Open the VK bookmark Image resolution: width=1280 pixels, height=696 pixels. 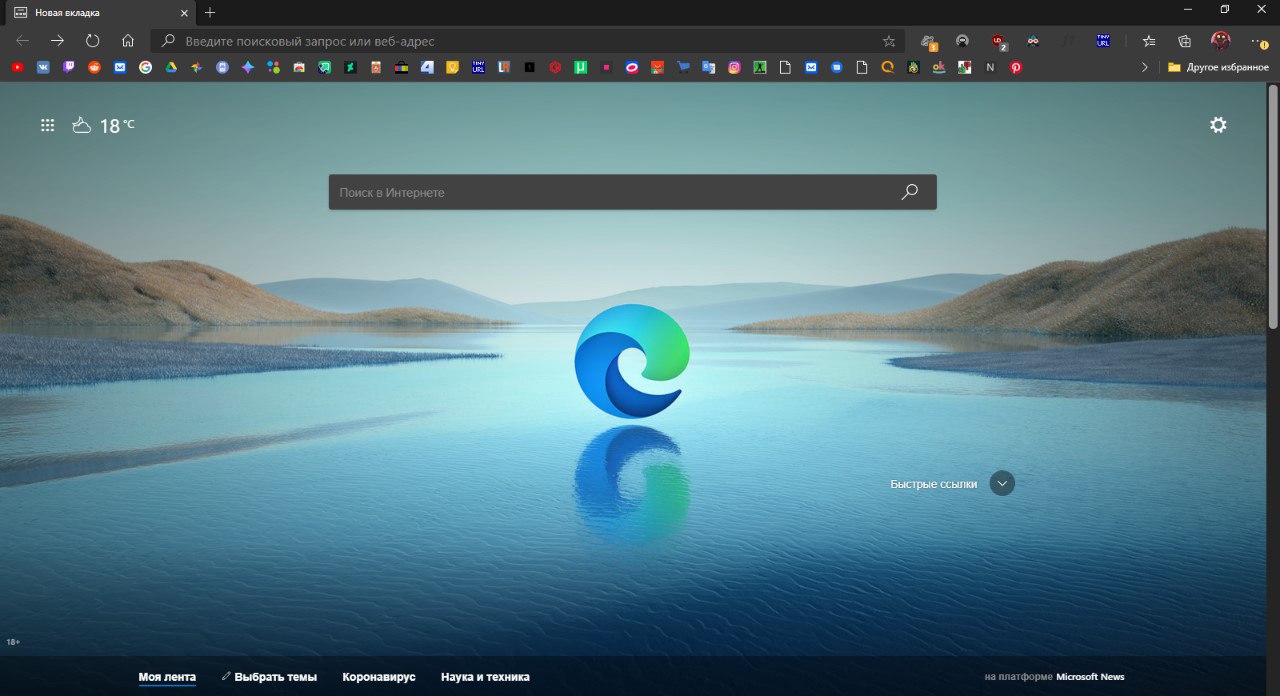pos(43,67)
